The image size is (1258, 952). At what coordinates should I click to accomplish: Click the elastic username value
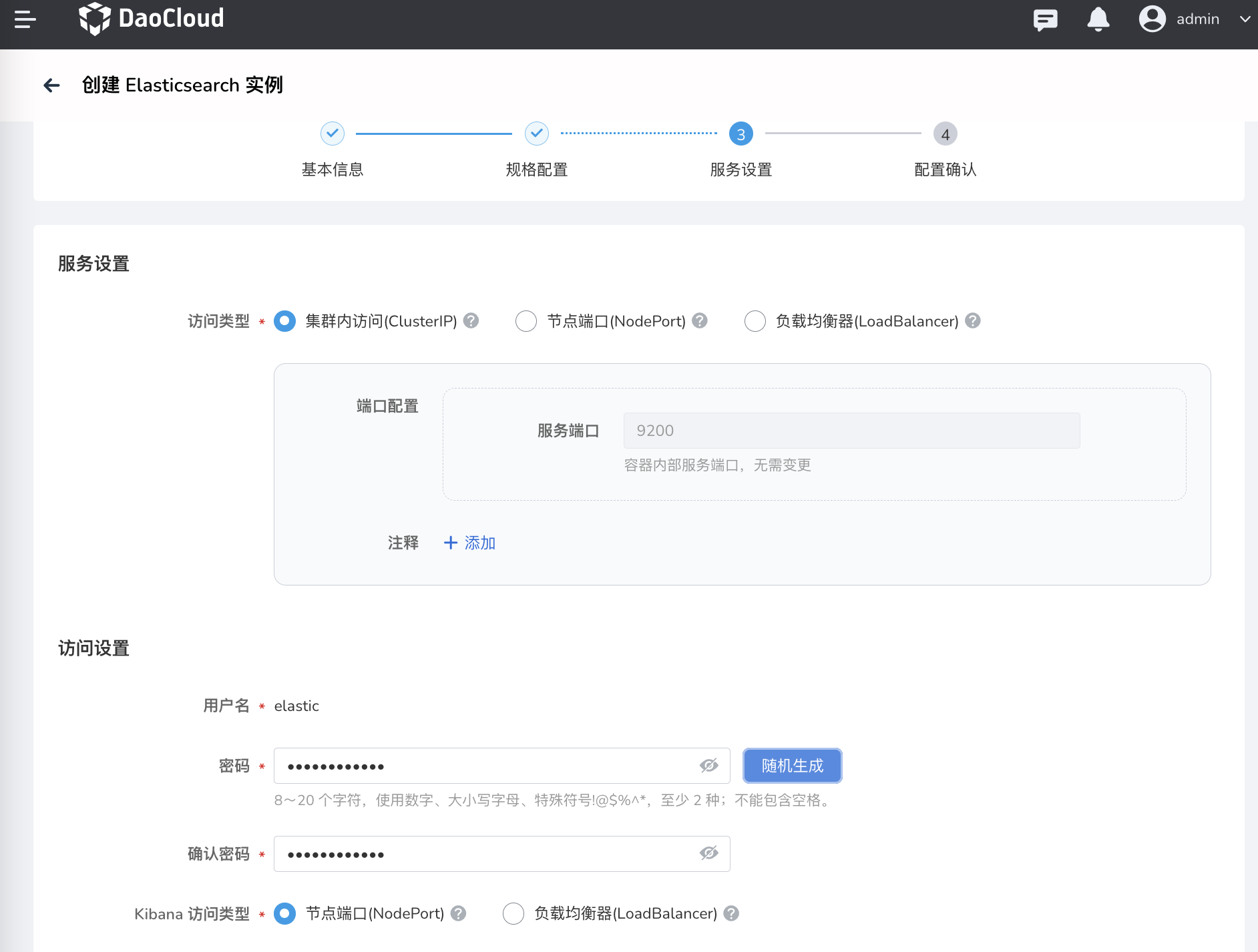point(296,706)
